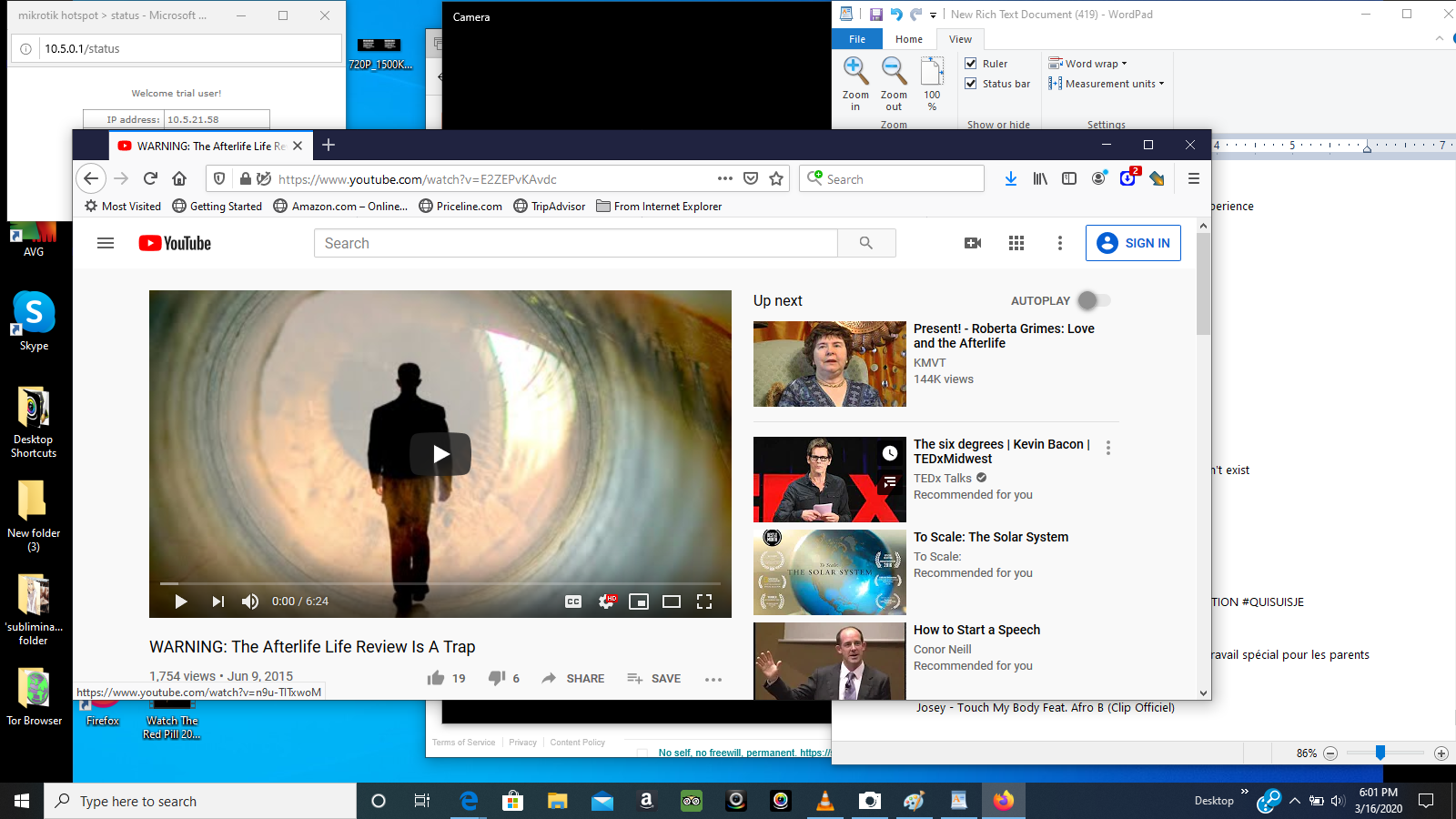This screenshot has width=1456, height=819.
Task: Uncheck the Status bar checkbox in WordPad
Action: coord(971,84)
